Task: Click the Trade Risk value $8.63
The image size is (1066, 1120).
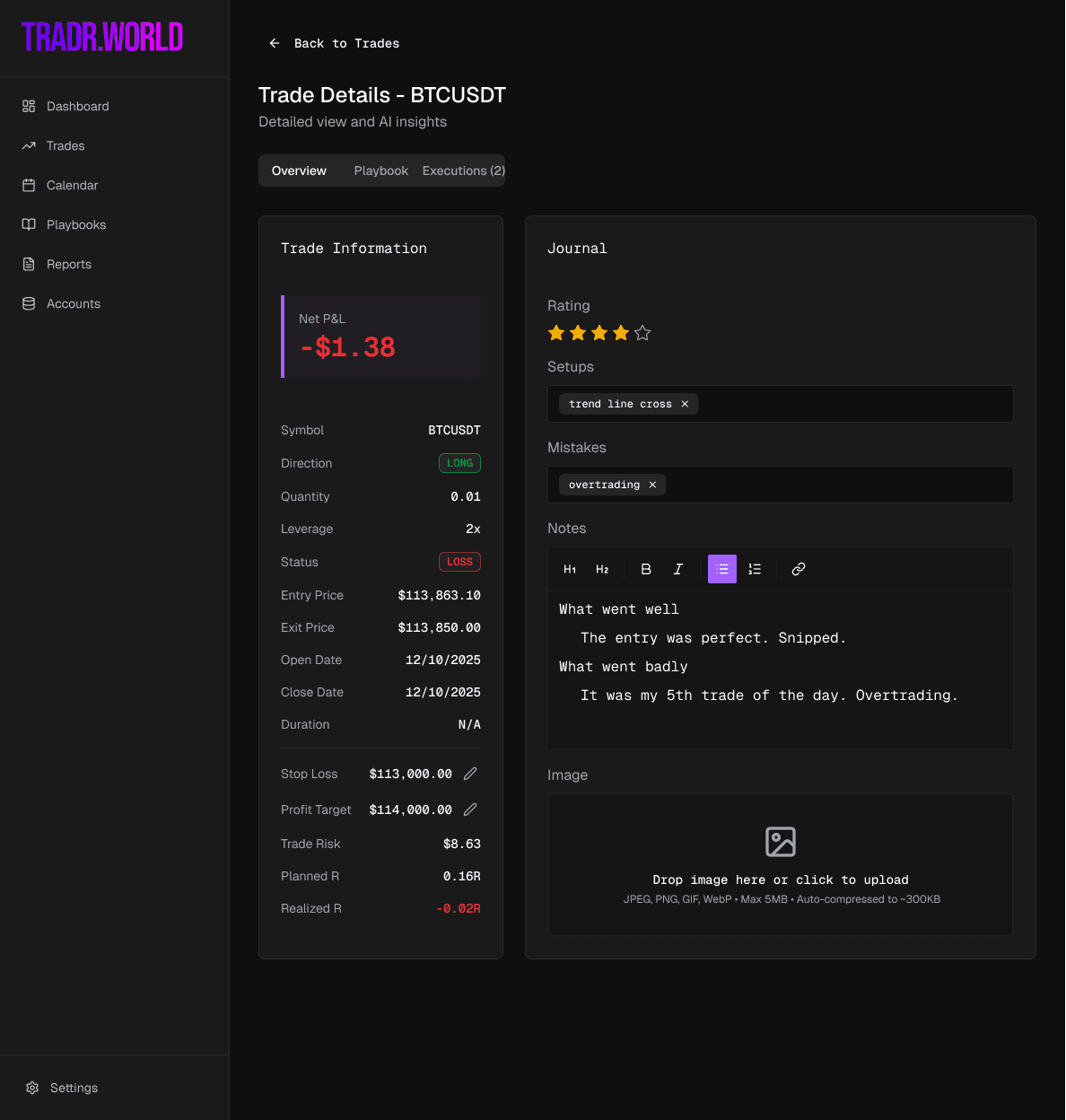Action: 462,844
